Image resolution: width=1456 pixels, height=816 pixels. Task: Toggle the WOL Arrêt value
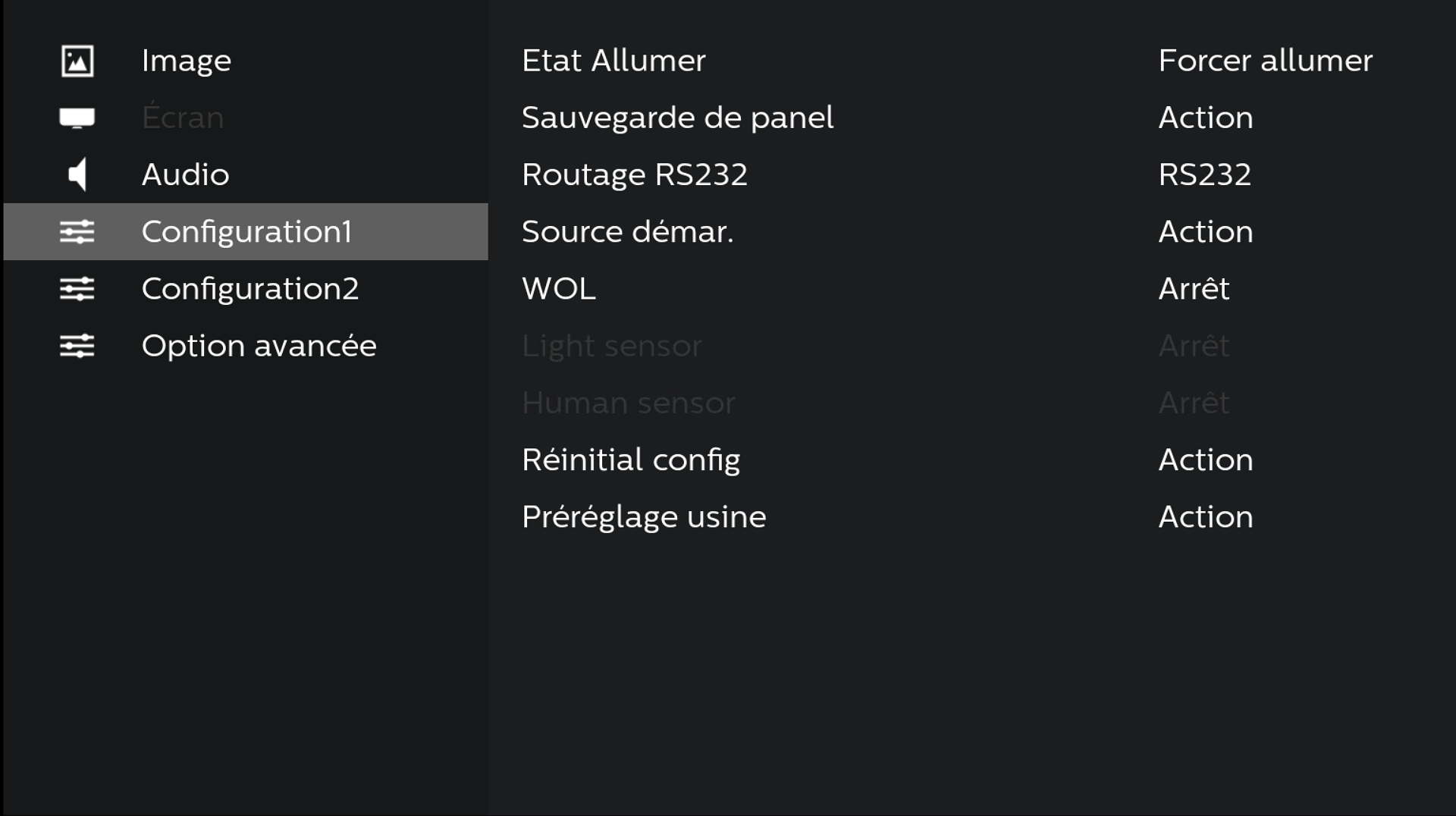(1194, 289)
